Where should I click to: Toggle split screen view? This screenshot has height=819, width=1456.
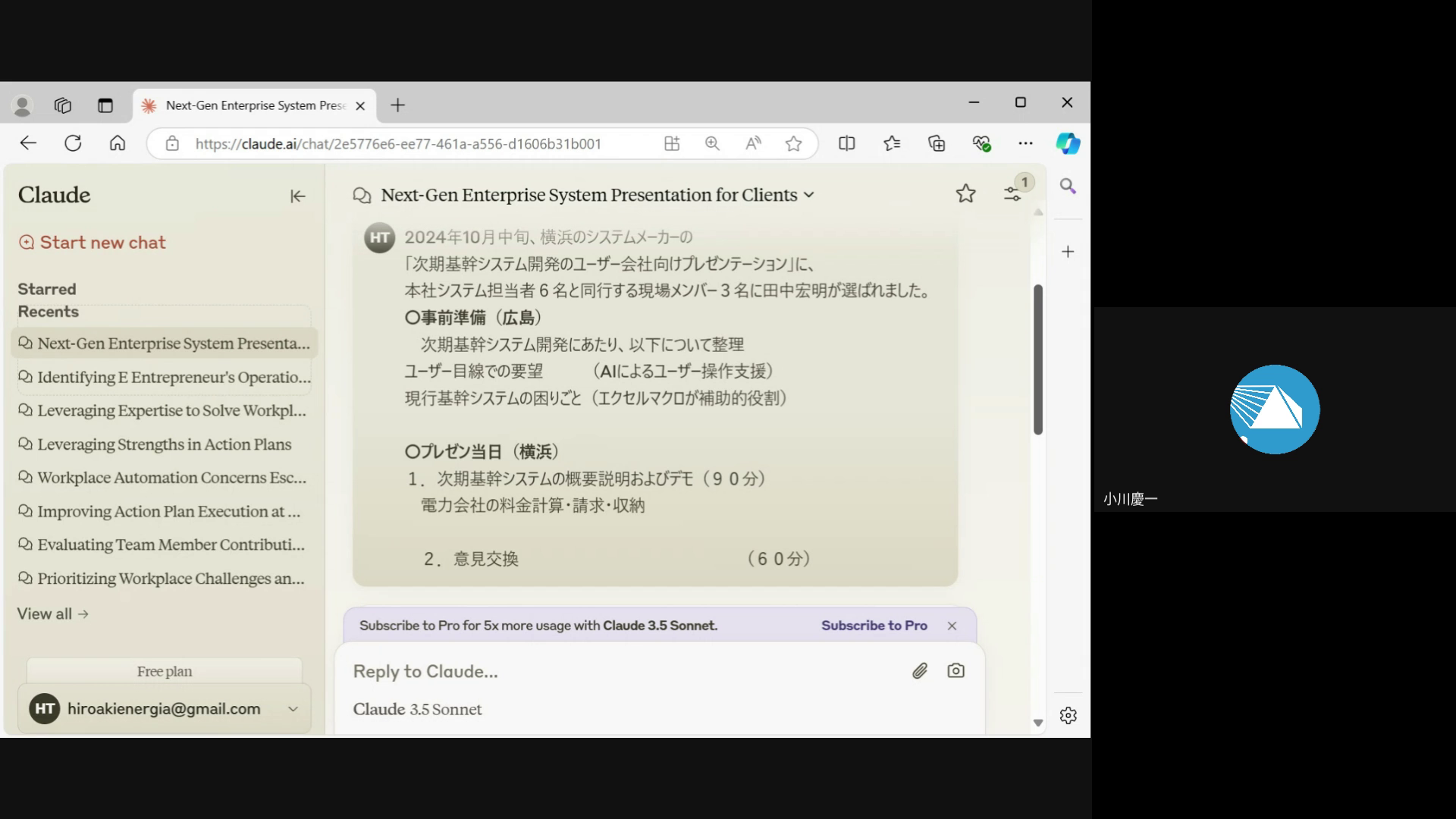click(x=847, y=143)
